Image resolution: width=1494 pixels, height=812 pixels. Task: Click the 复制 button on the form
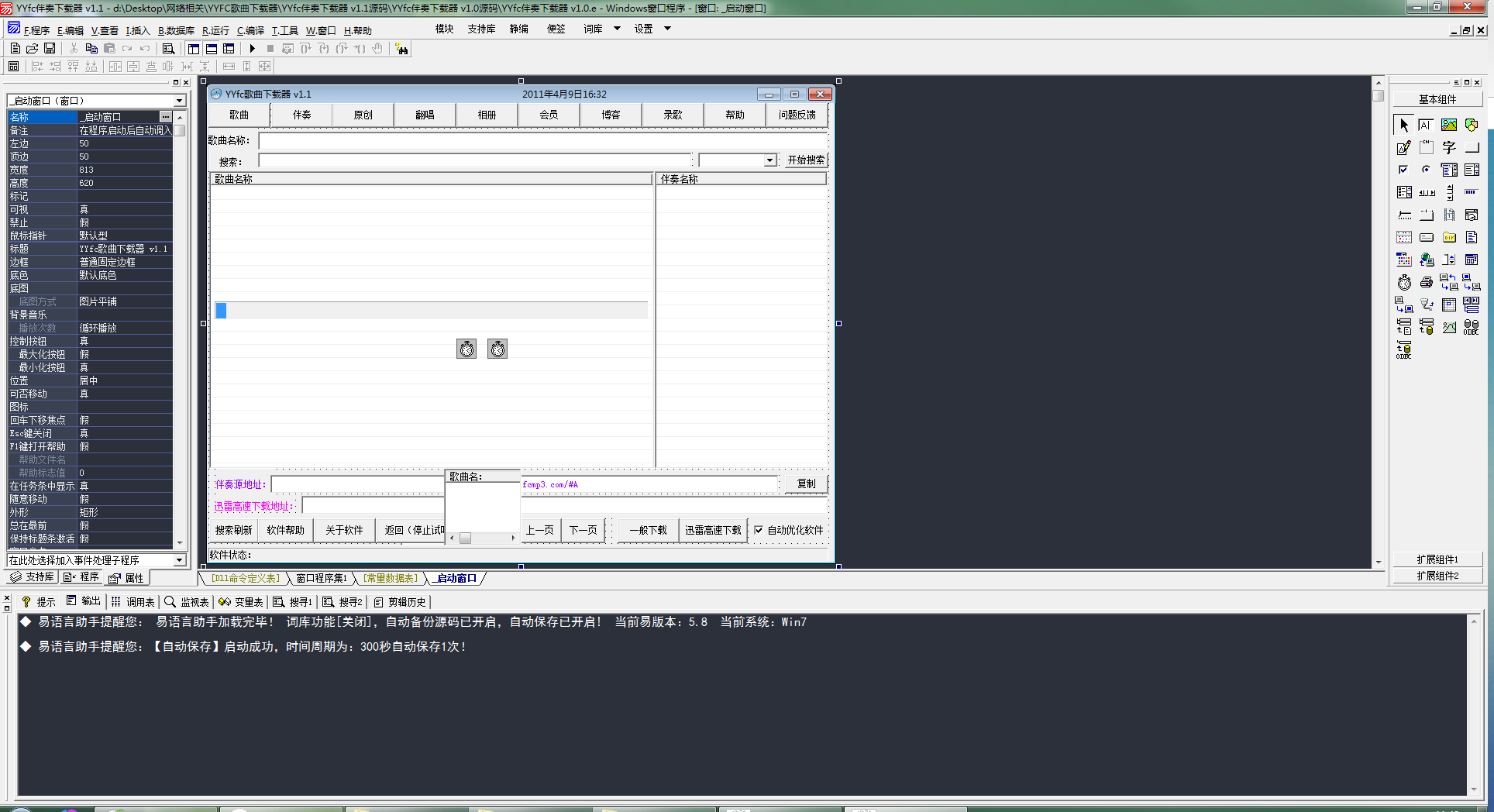807,483
